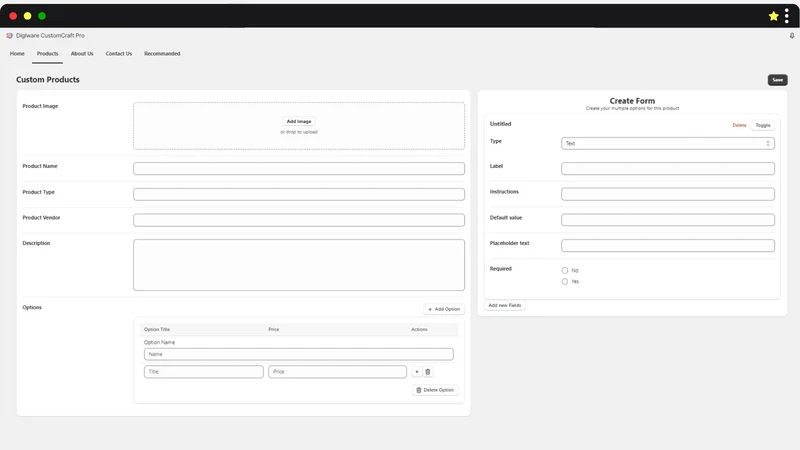Screen dimensions: 800x450
Task: Click the Add Option button
Action: tap(444, 309)
